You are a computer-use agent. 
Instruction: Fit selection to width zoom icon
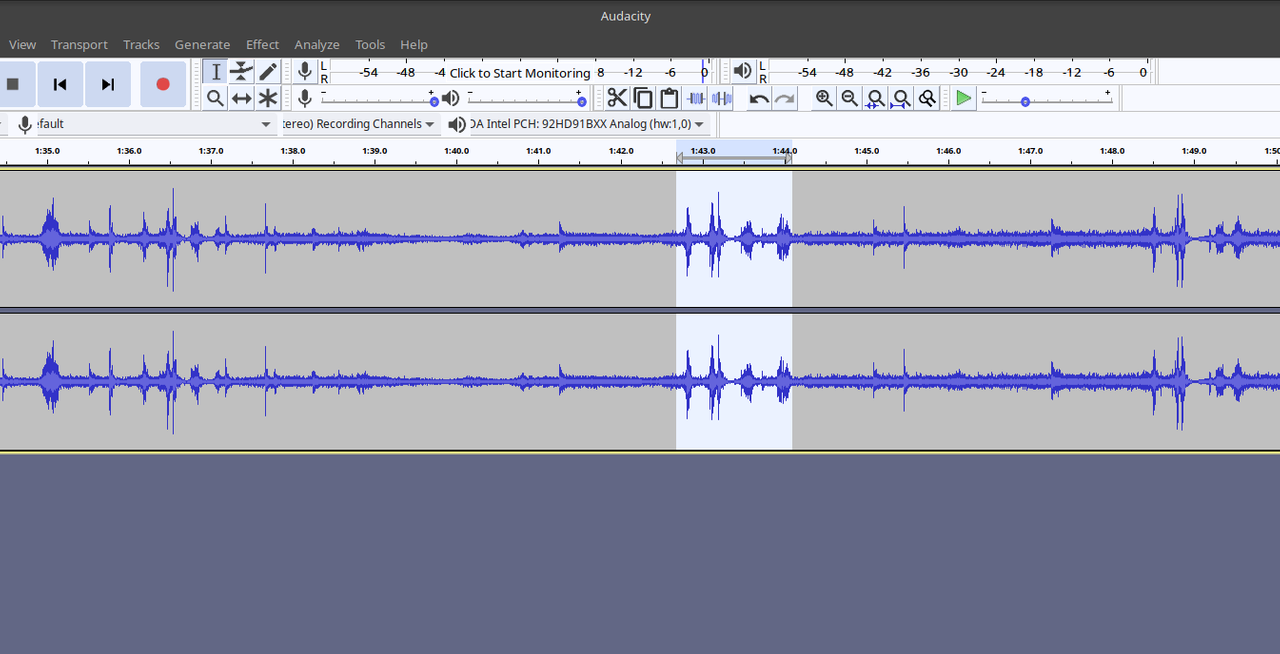[875, 98]
